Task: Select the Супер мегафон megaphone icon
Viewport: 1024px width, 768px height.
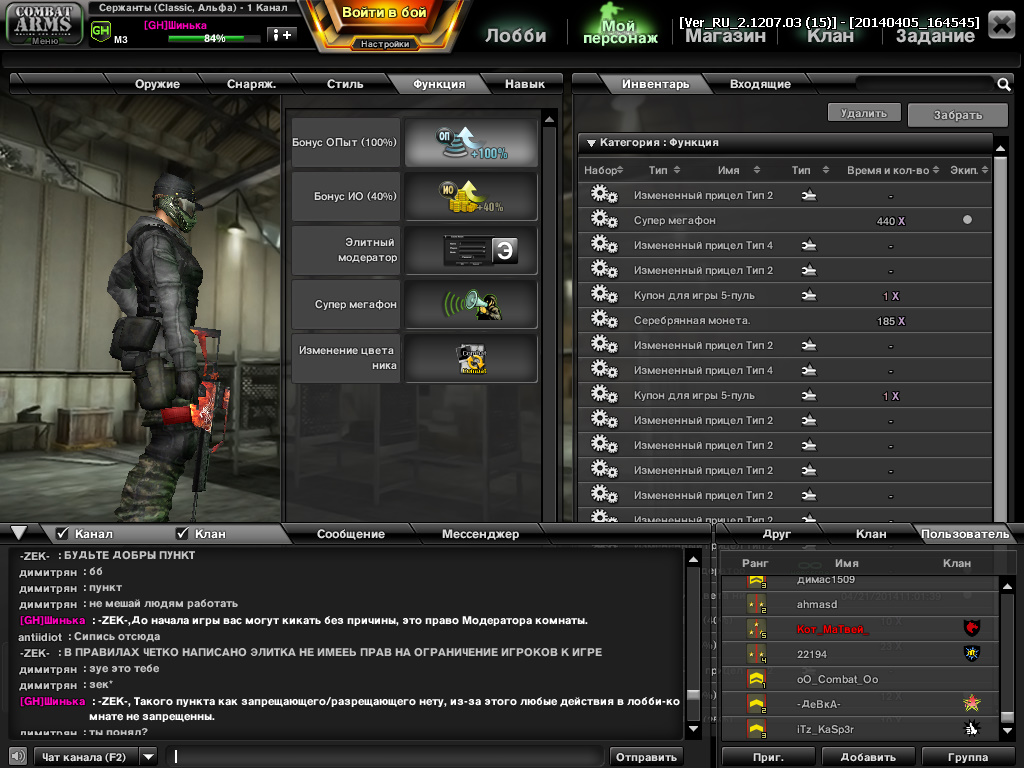Action: [x=471, y=304]
